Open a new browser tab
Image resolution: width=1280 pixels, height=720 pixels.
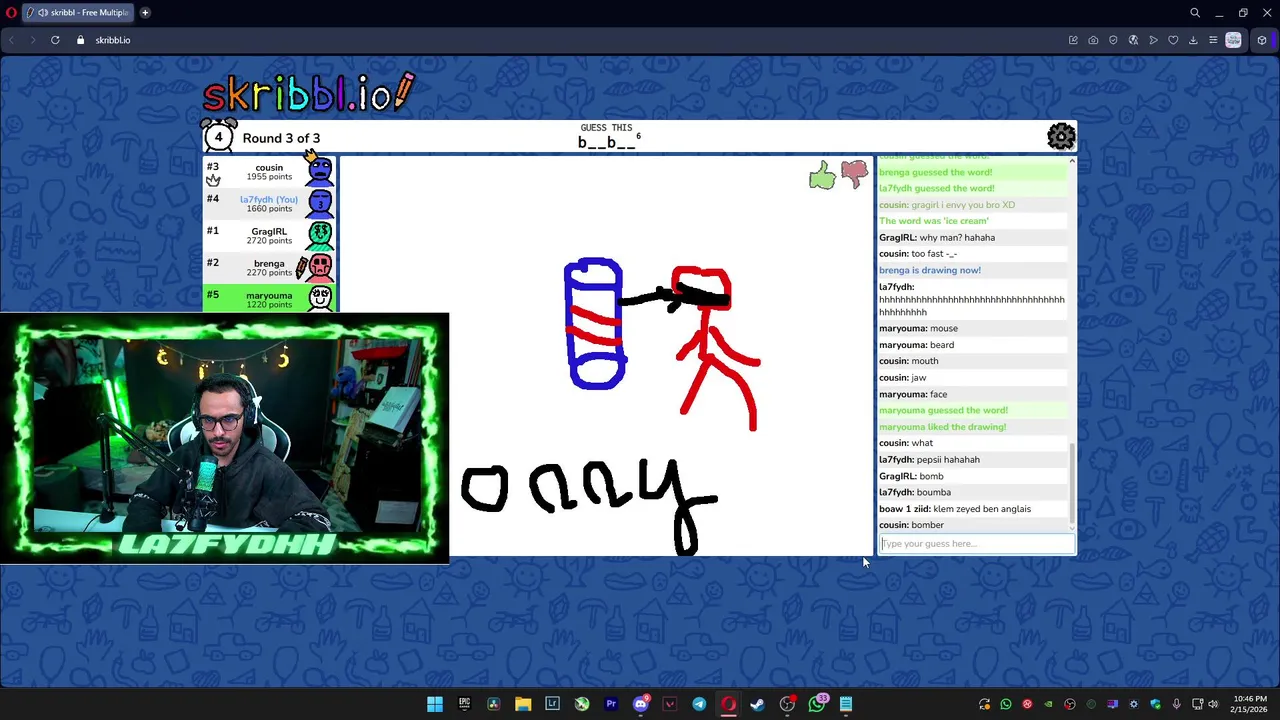click(x=145, y=12)
